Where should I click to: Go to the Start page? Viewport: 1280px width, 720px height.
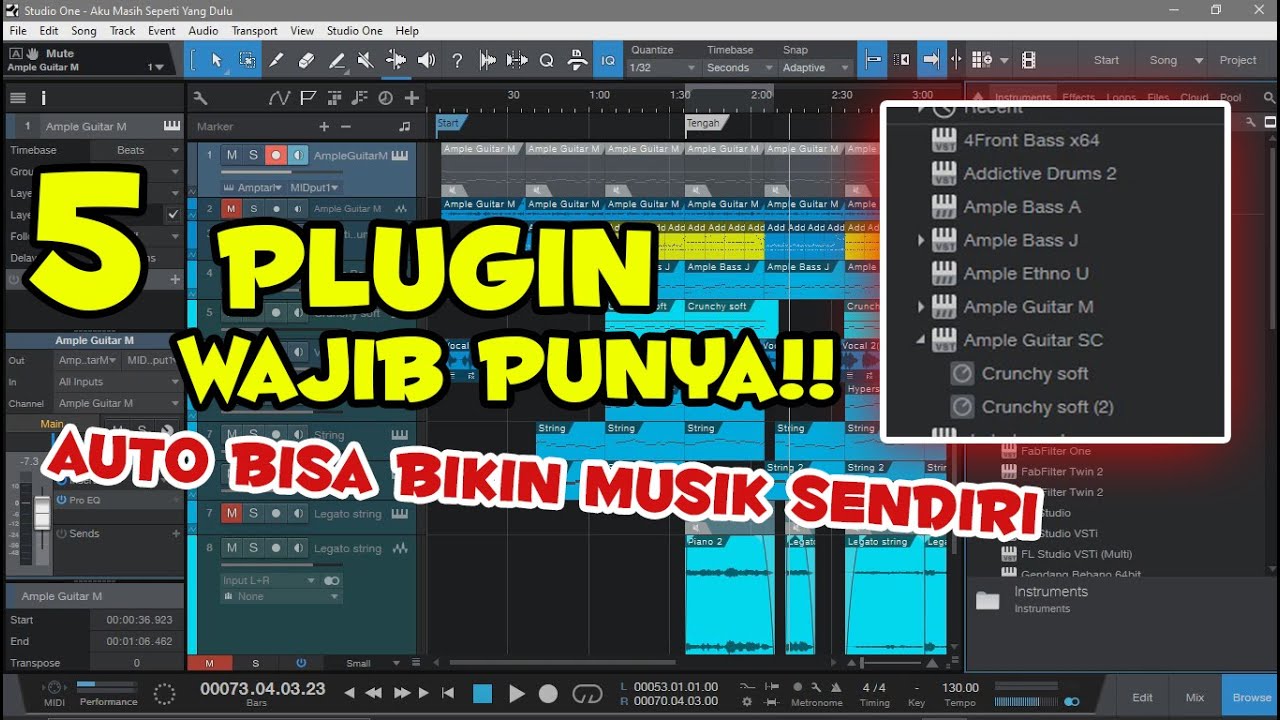(1106, 60)
